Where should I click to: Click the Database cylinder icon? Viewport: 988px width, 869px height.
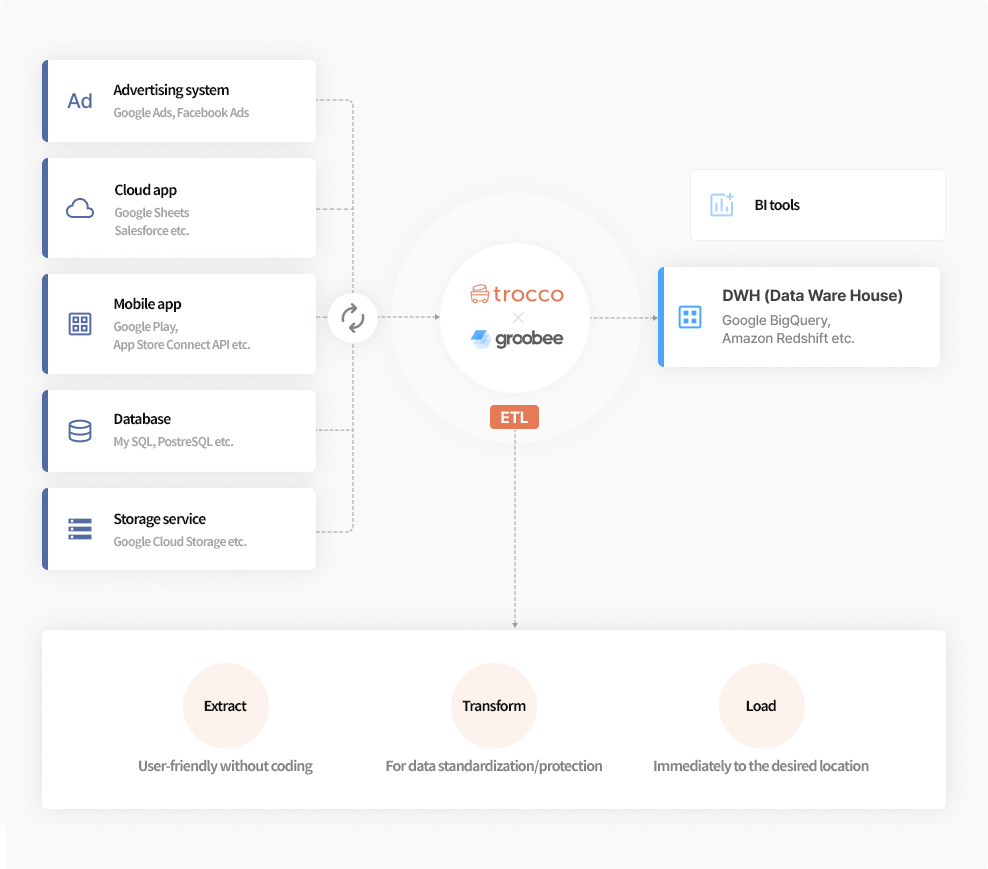coord(80,431)
